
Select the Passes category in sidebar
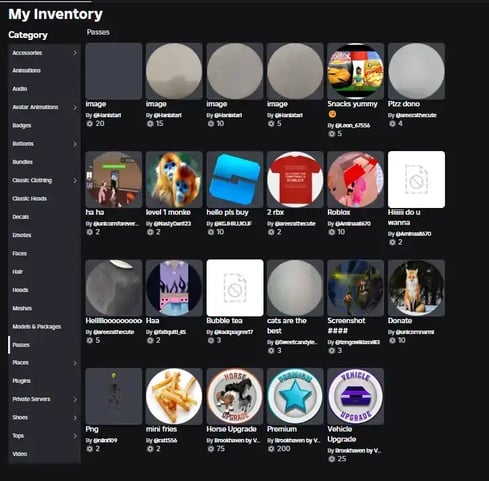click(x=44, y=345)
